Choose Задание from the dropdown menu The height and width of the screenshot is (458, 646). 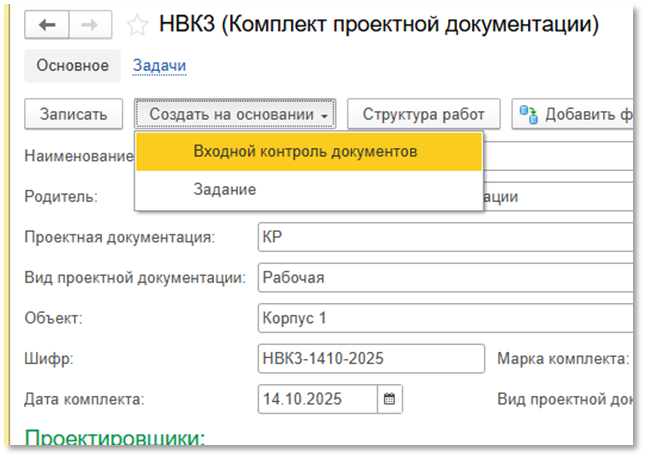[x=225, y=189]
